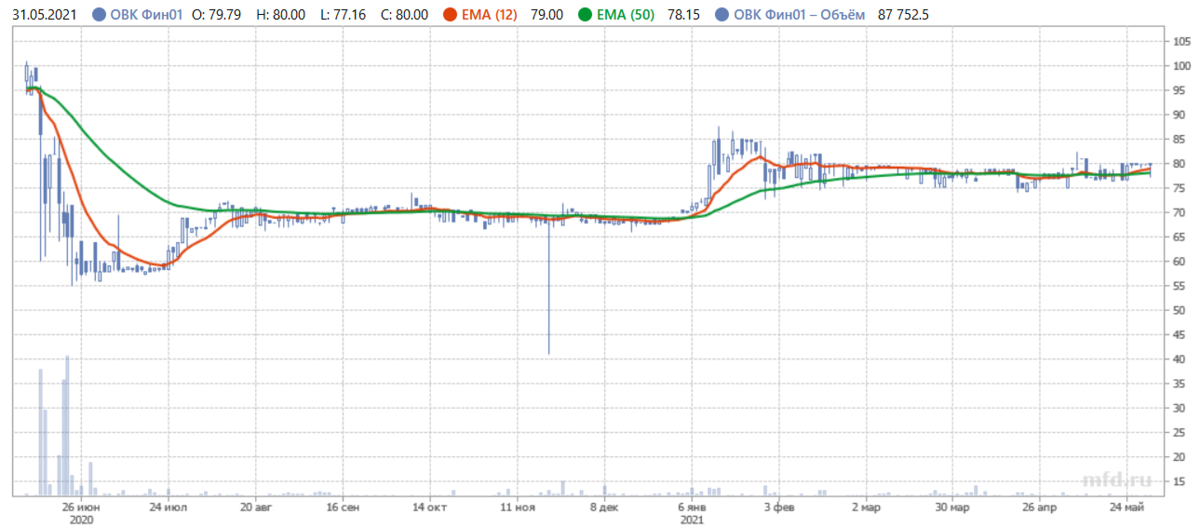
Task: Click the 15 price axis label
Action: pyautogui.click(x=1179, y=482)
